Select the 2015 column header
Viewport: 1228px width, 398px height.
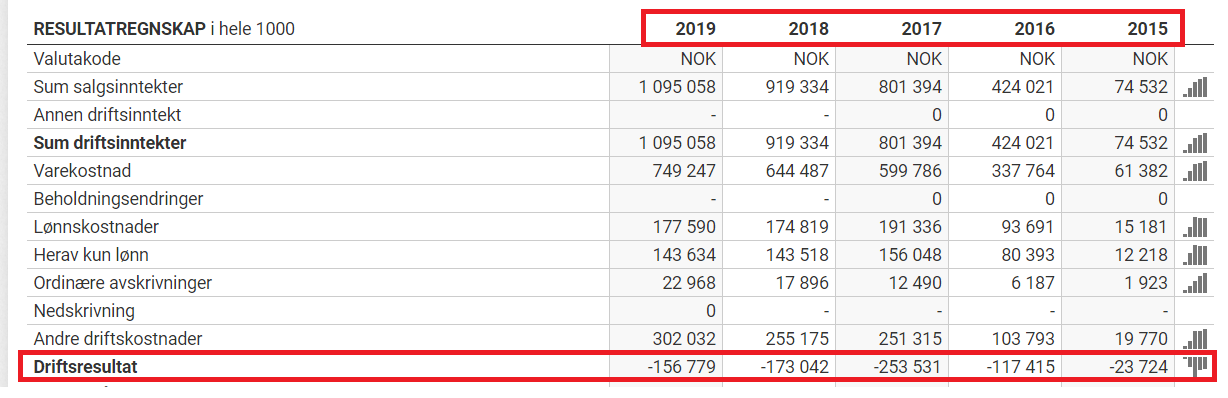click(1147, 28)
